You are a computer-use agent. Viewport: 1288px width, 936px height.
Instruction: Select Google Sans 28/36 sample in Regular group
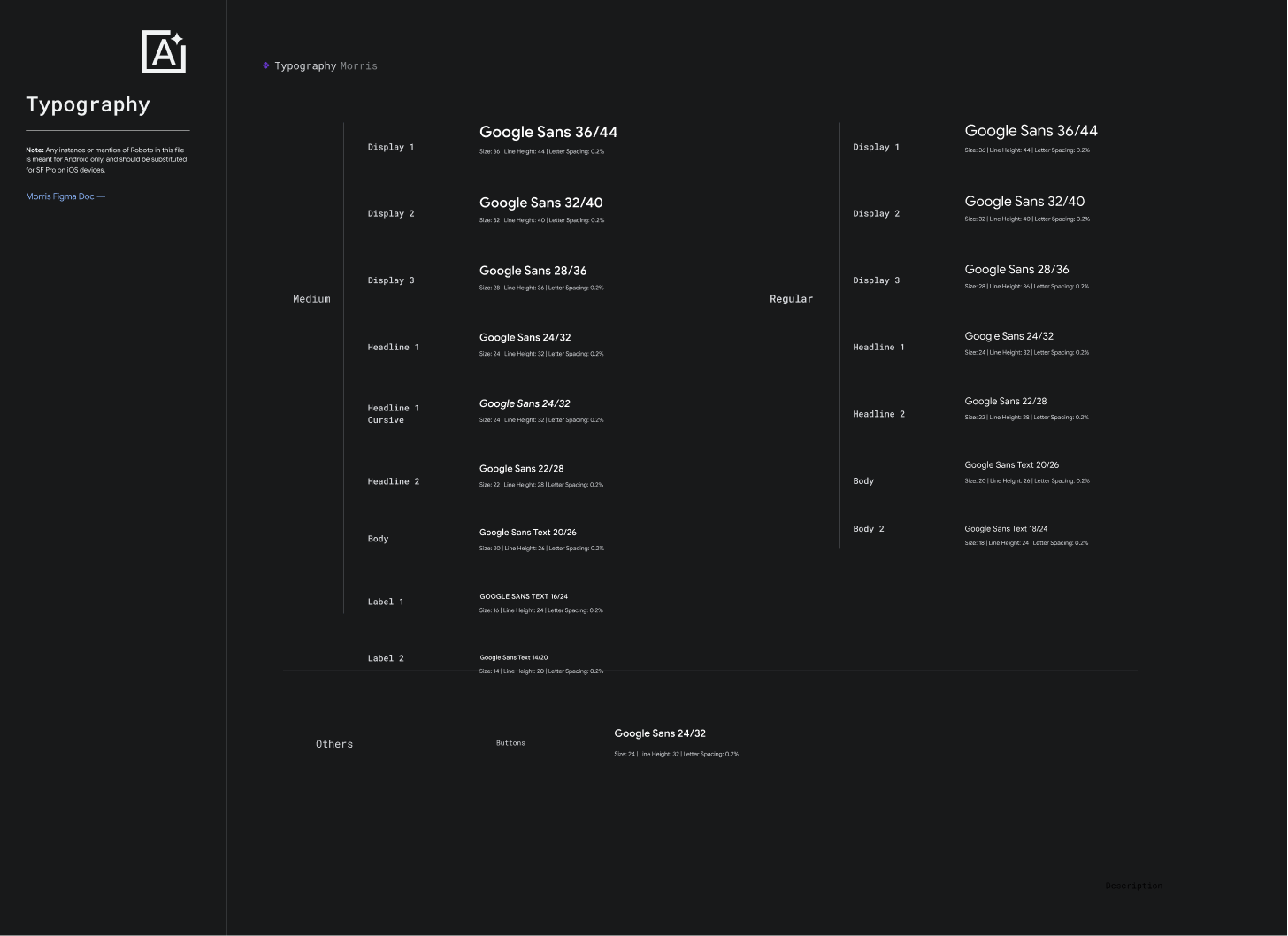point(1016,270)
